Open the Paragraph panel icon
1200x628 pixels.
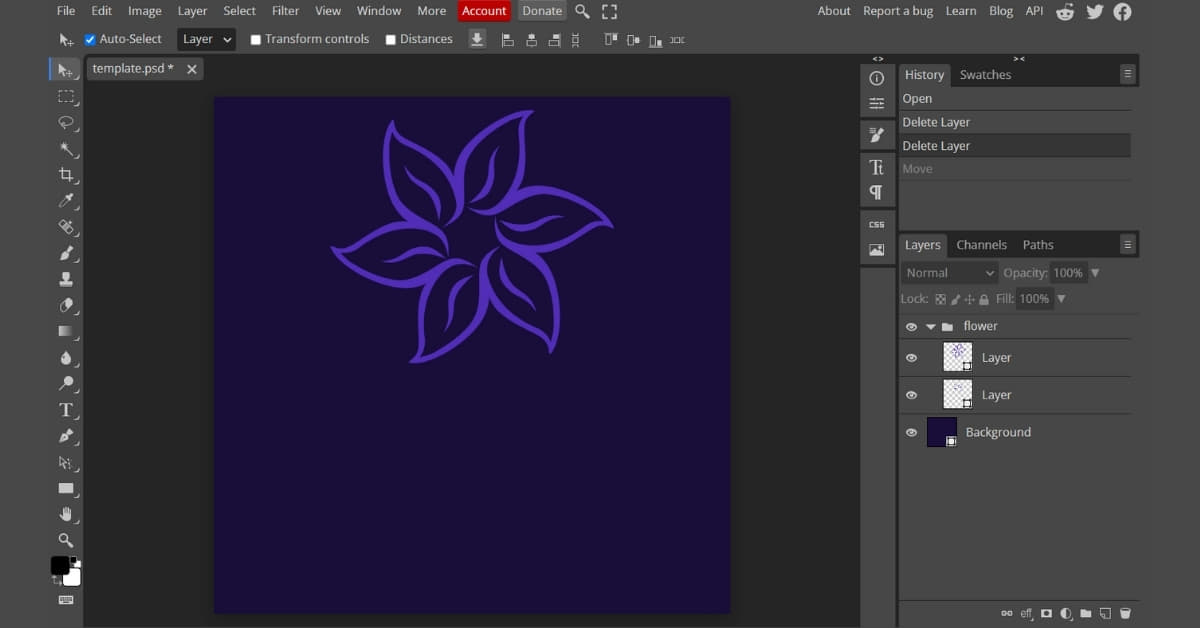(x=877, y=192)
